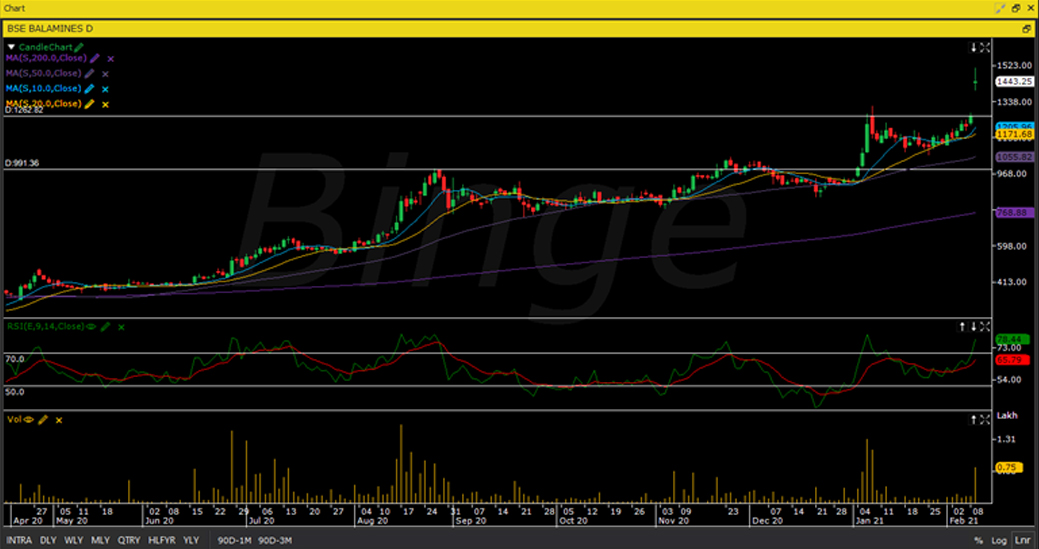The image size is (1039, 549).
Task: Edit the MA(S,20.0,Close) indicator pencil
Action: coord(89,104)
